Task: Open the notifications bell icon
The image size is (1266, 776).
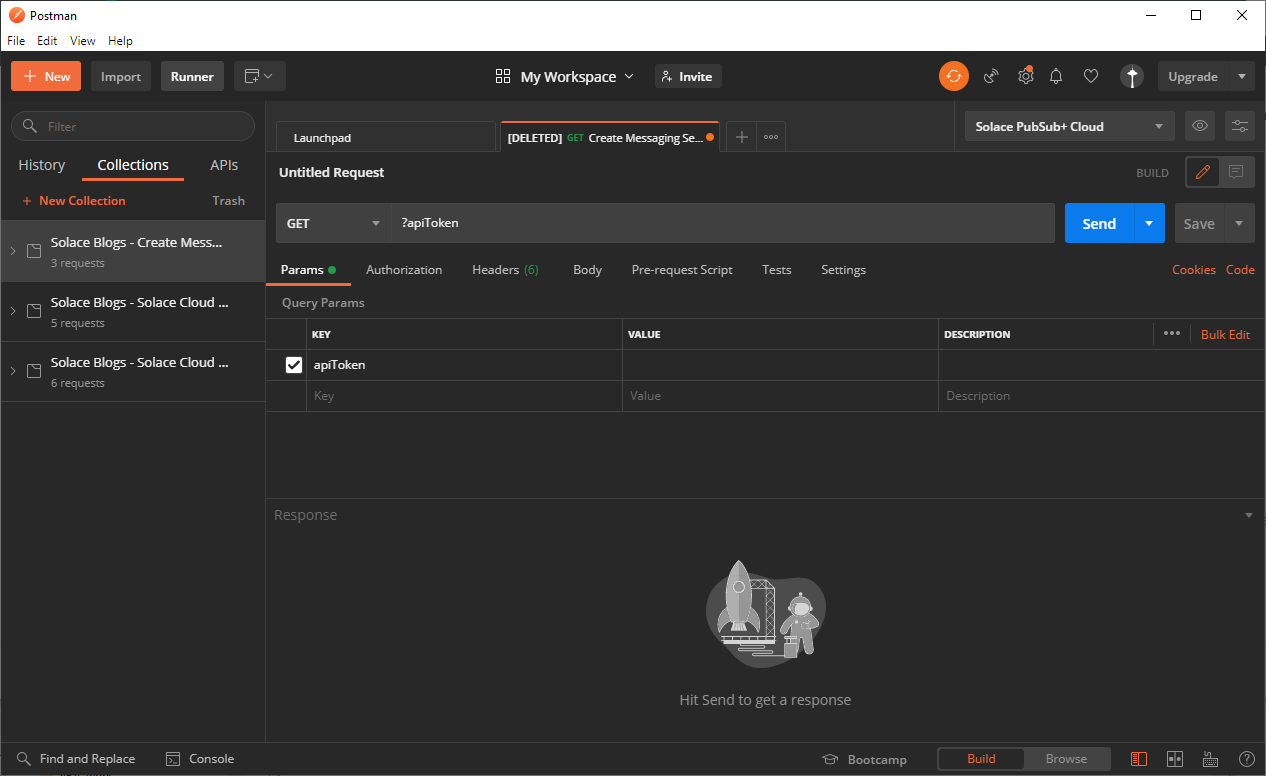Action: 1056,76
